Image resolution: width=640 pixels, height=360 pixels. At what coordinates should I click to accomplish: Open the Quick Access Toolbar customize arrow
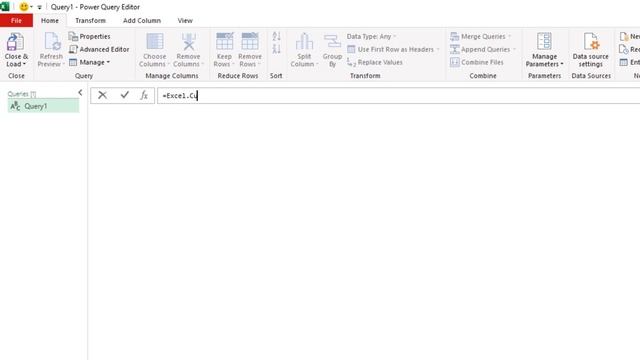pyautogui.click(x=40, y=7)
